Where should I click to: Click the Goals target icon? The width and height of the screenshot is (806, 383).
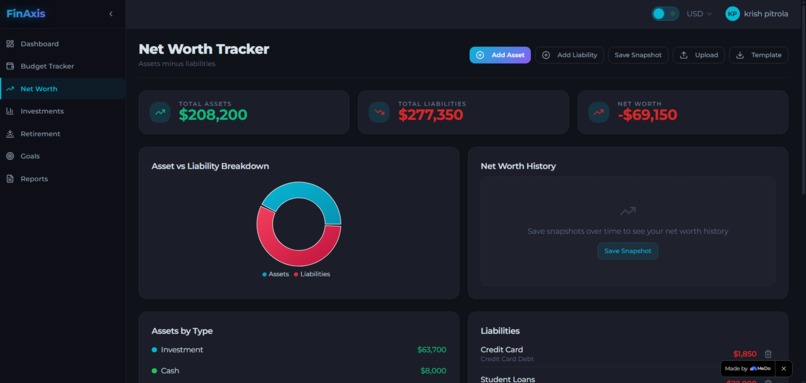coord(10,156)
